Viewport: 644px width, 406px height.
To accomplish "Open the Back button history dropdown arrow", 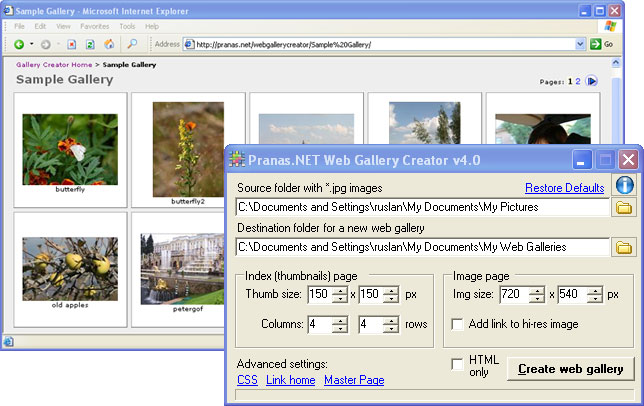I will [x=31, y=44].
